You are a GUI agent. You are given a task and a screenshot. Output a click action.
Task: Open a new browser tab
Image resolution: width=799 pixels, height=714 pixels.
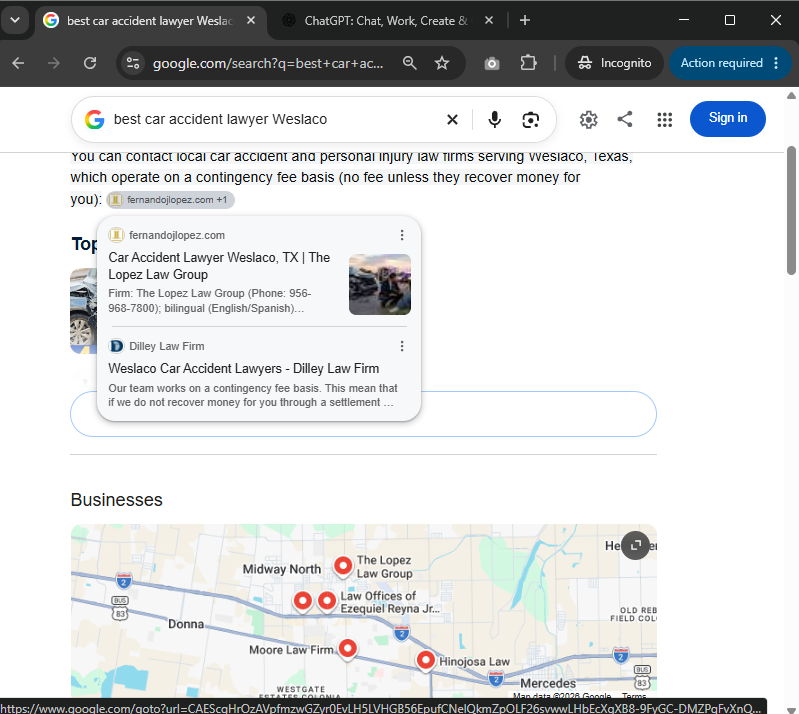pyautogui.click(x=525, y=20)
